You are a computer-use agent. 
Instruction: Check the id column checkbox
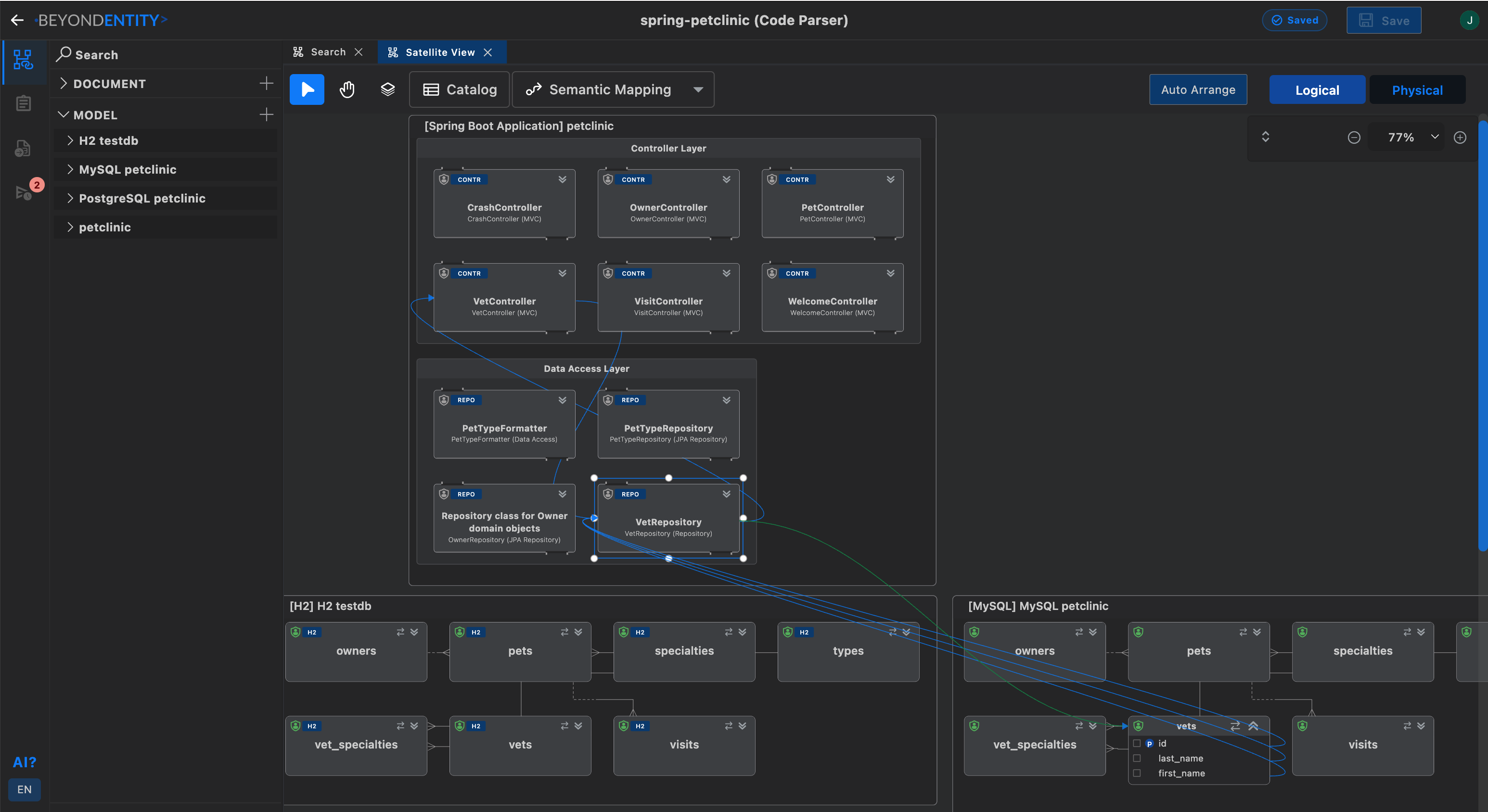click(x=1136, y=743)
